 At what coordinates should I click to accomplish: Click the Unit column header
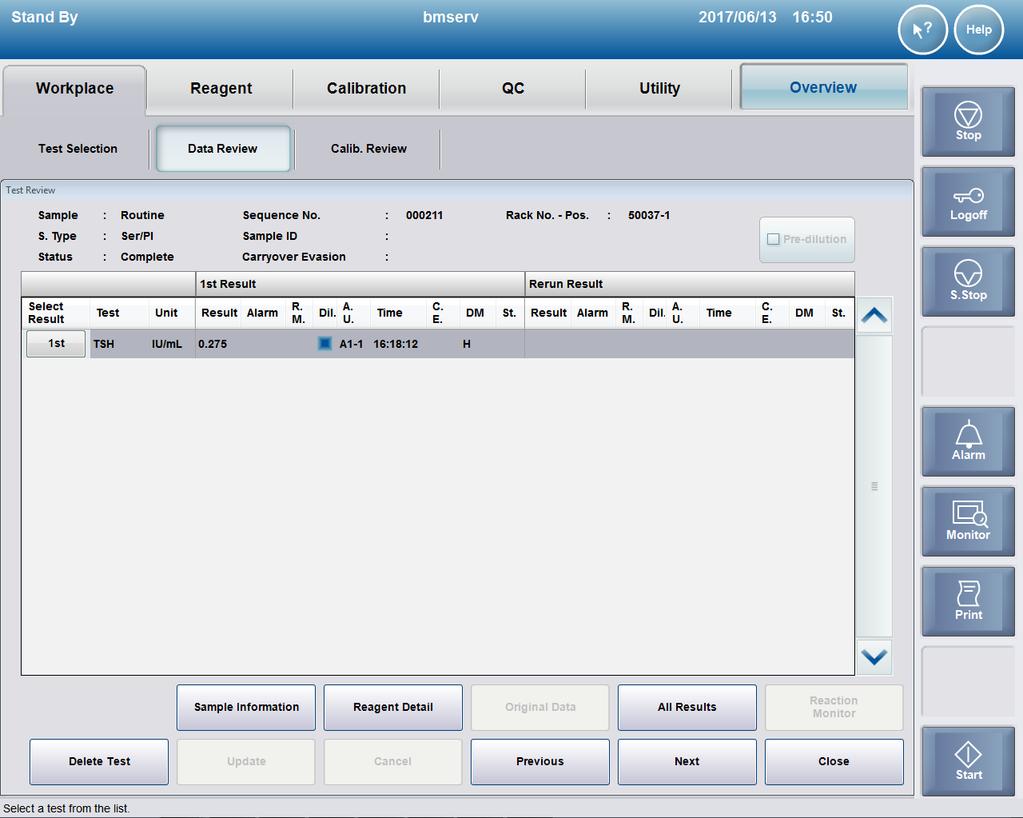point(166,313)
